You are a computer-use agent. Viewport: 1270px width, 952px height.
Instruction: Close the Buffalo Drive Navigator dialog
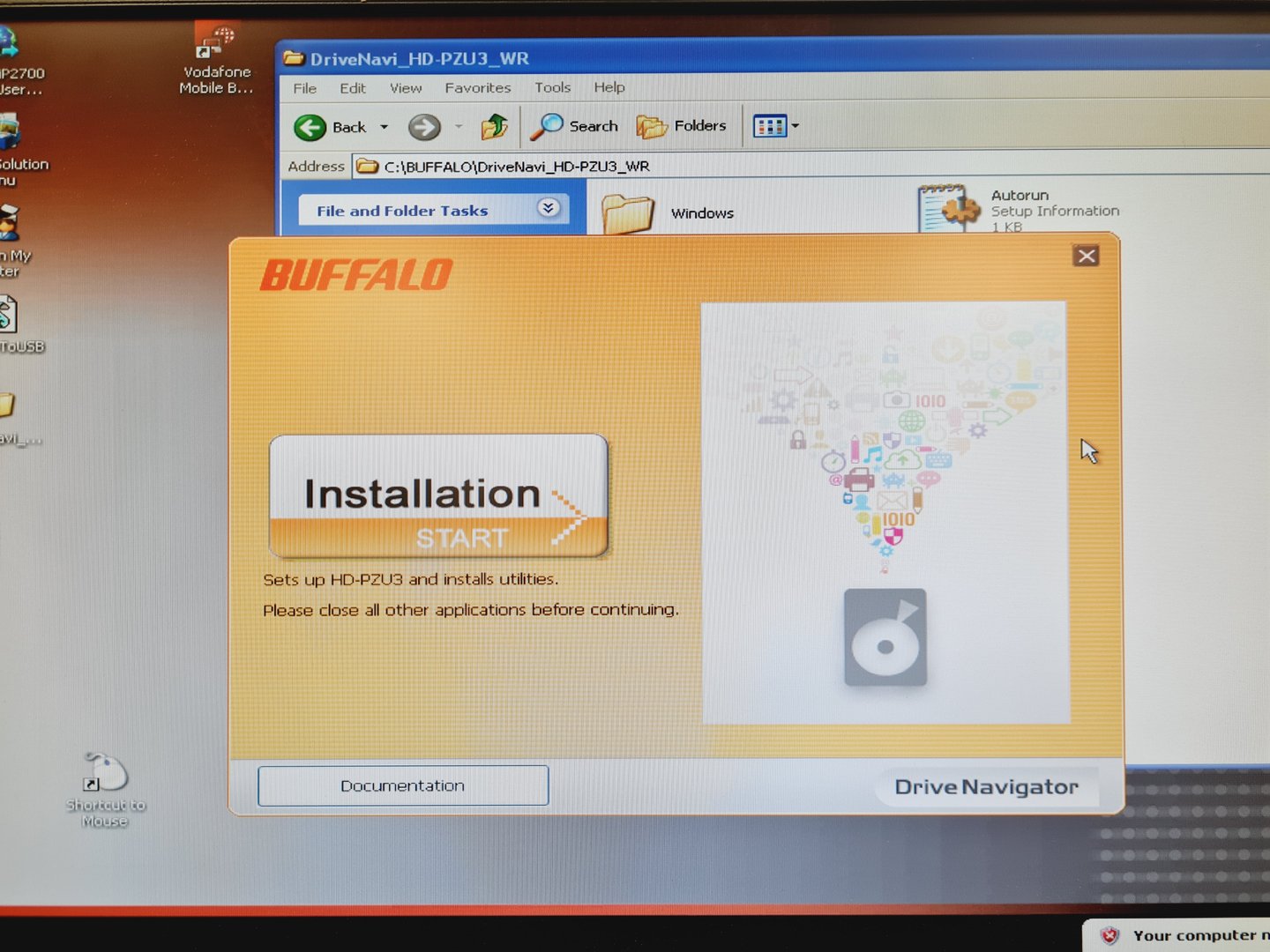coord(1086,256)
